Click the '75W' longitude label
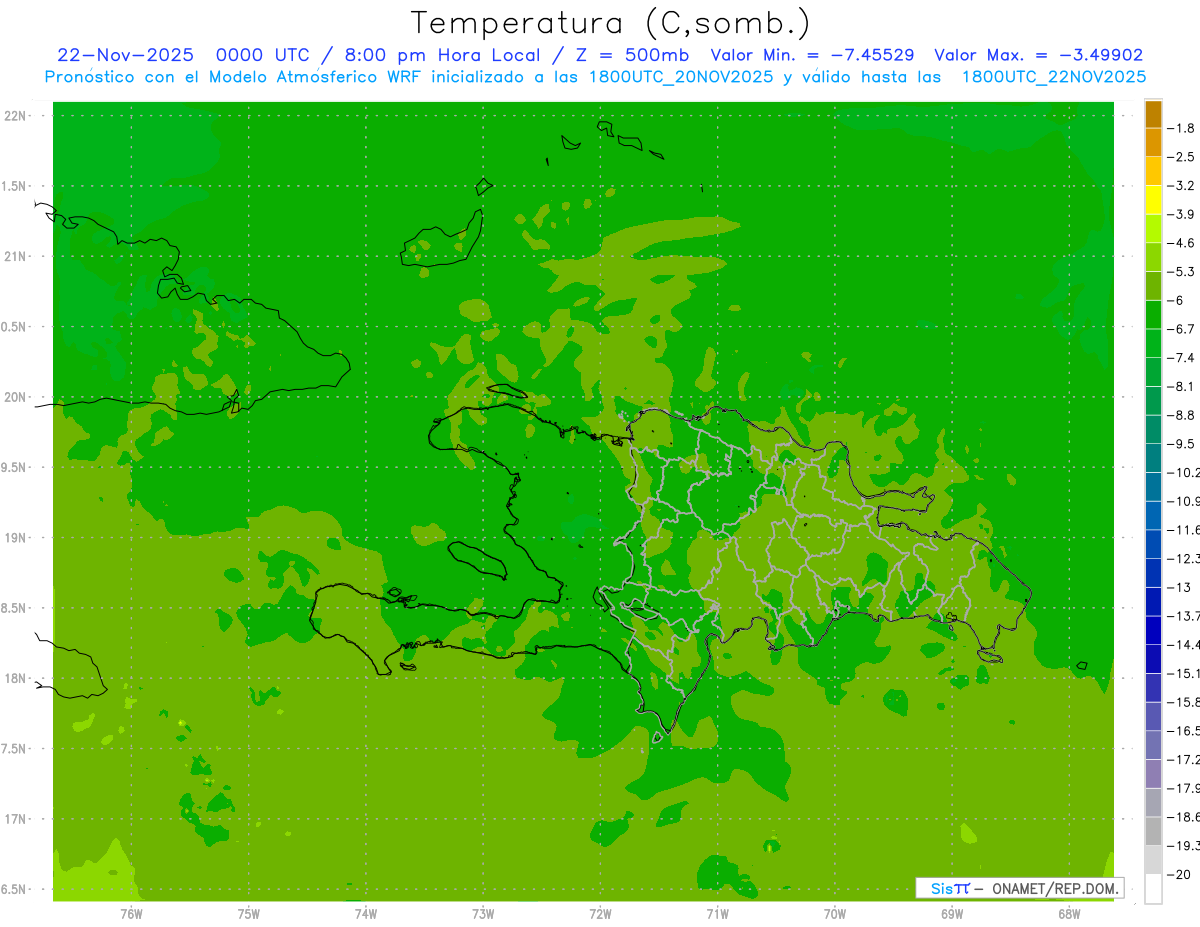 (249, 913)
